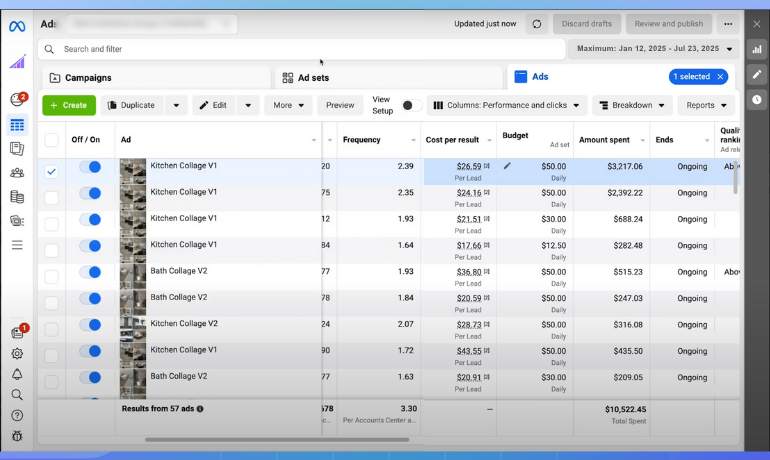770x460 pixels.
Task: Open the Kitchen Collage V2 ad thumbnail
Action: point(133,329)
